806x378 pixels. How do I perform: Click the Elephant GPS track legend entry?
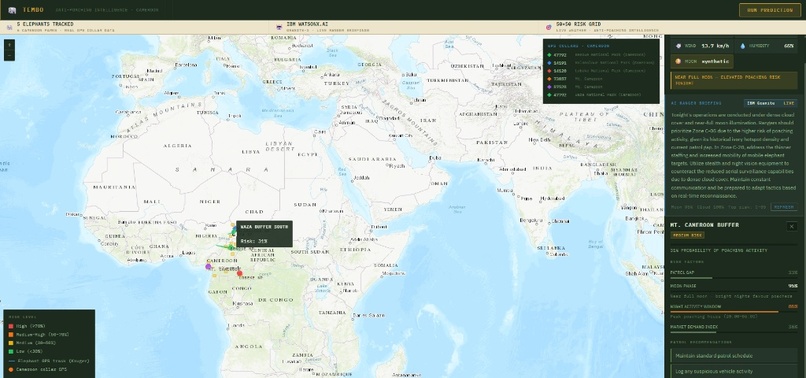[49, 361]
